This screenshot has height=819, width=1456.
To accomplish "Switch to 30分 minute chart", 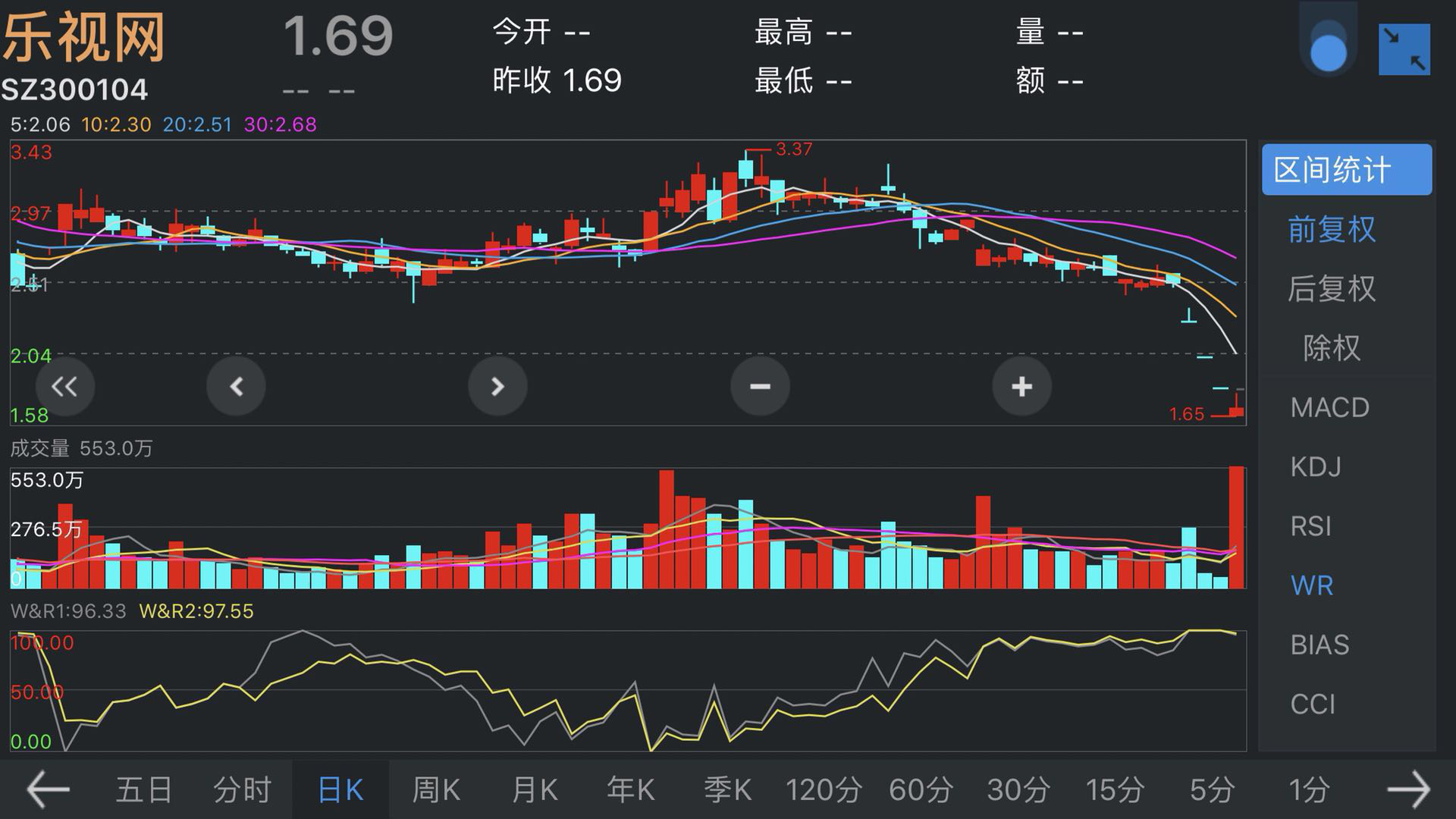I will coord(1018,789).
